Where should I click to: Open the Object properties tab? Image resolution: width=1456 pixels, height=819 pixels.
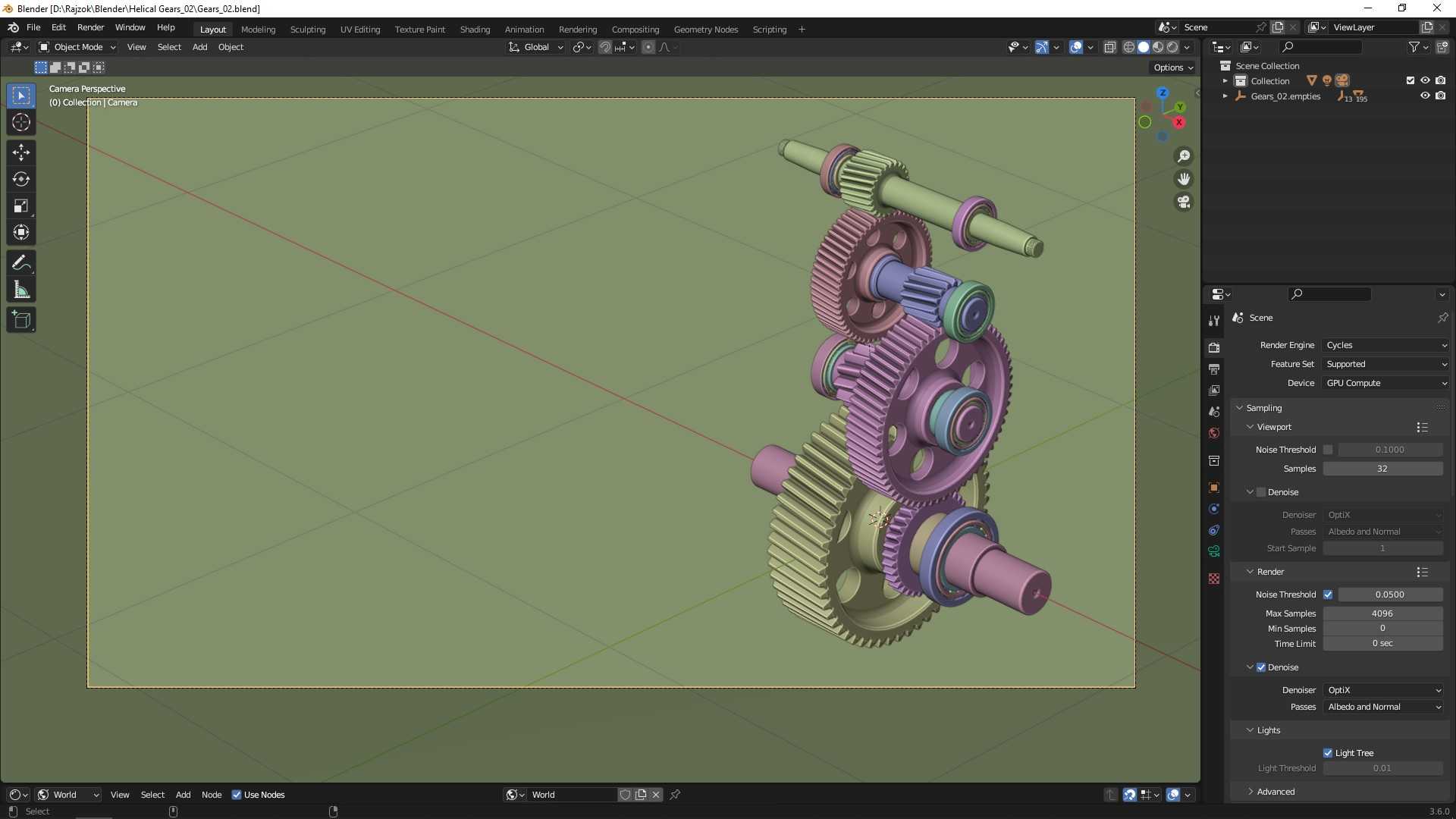(x=1214, y=488)
